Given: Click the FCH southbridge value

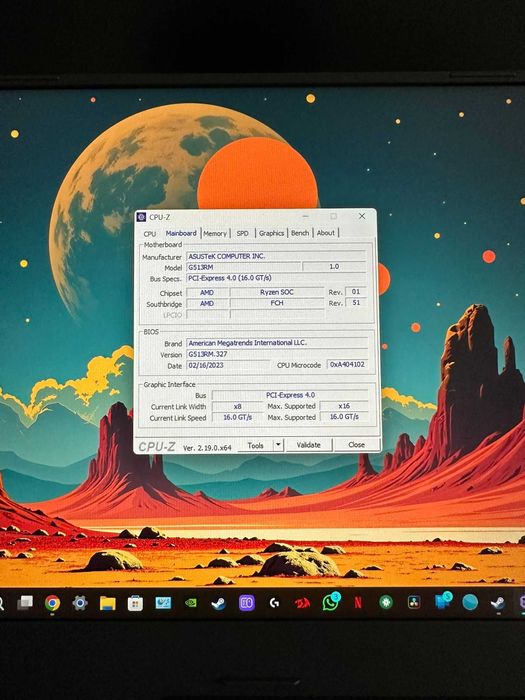Looking at the screenshot, I should pyautogui.click(x=277, y=303).
